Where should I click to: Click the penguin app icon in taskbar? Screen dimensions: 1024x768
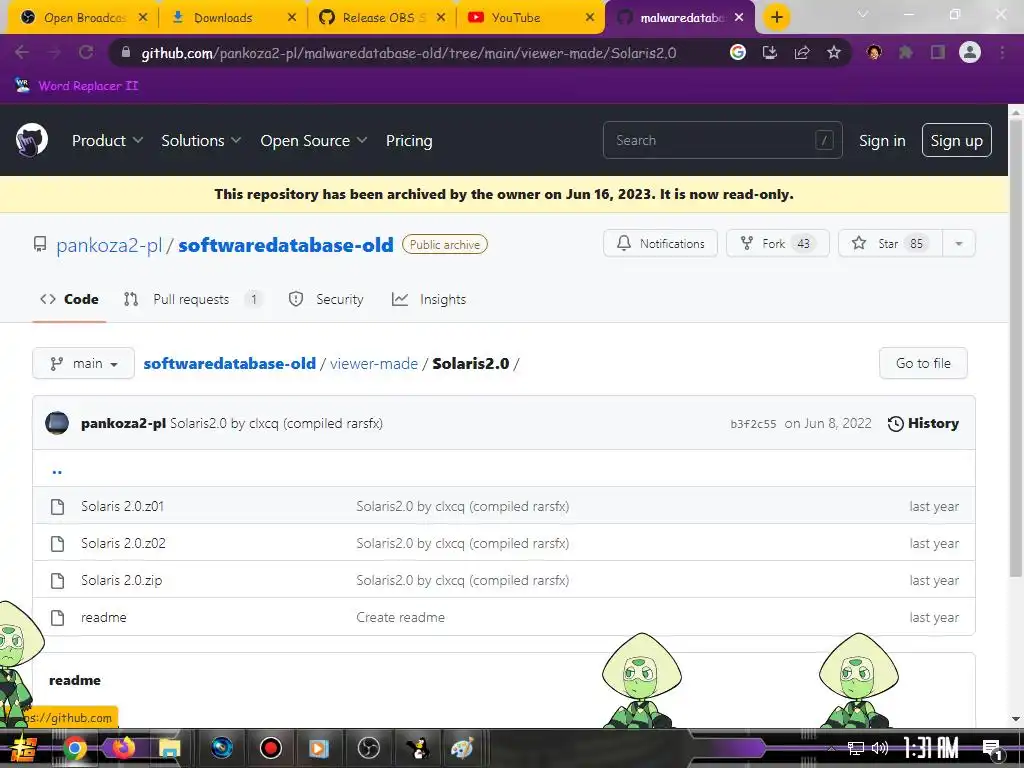(417, 748)
